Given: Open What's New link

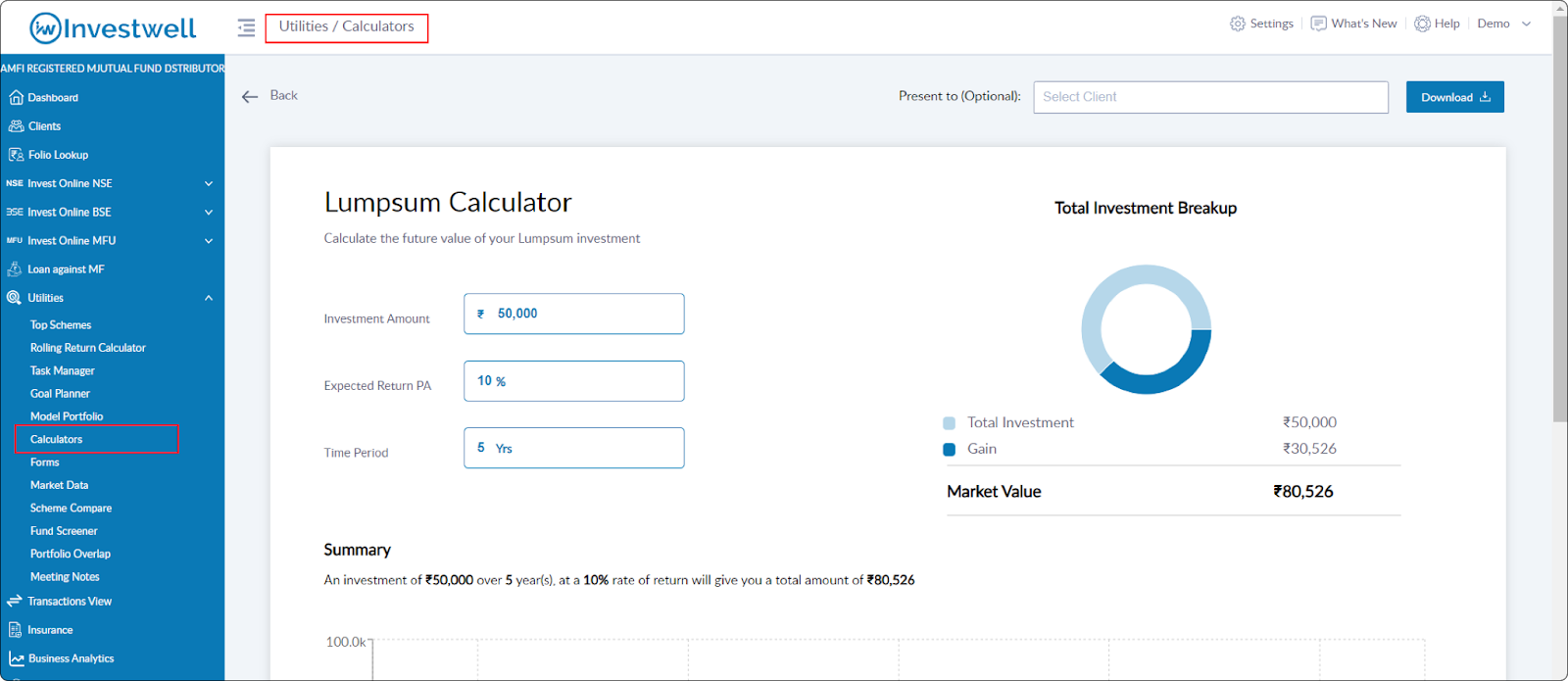Looking at the screenshot, I should 1364,24.
